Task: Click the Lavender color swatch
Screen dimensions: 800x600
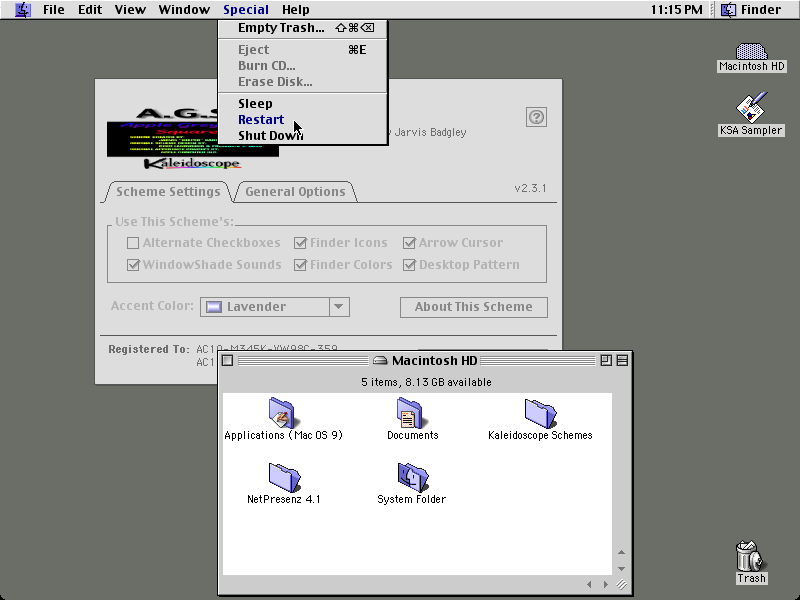Action: (x=213, y=307)
